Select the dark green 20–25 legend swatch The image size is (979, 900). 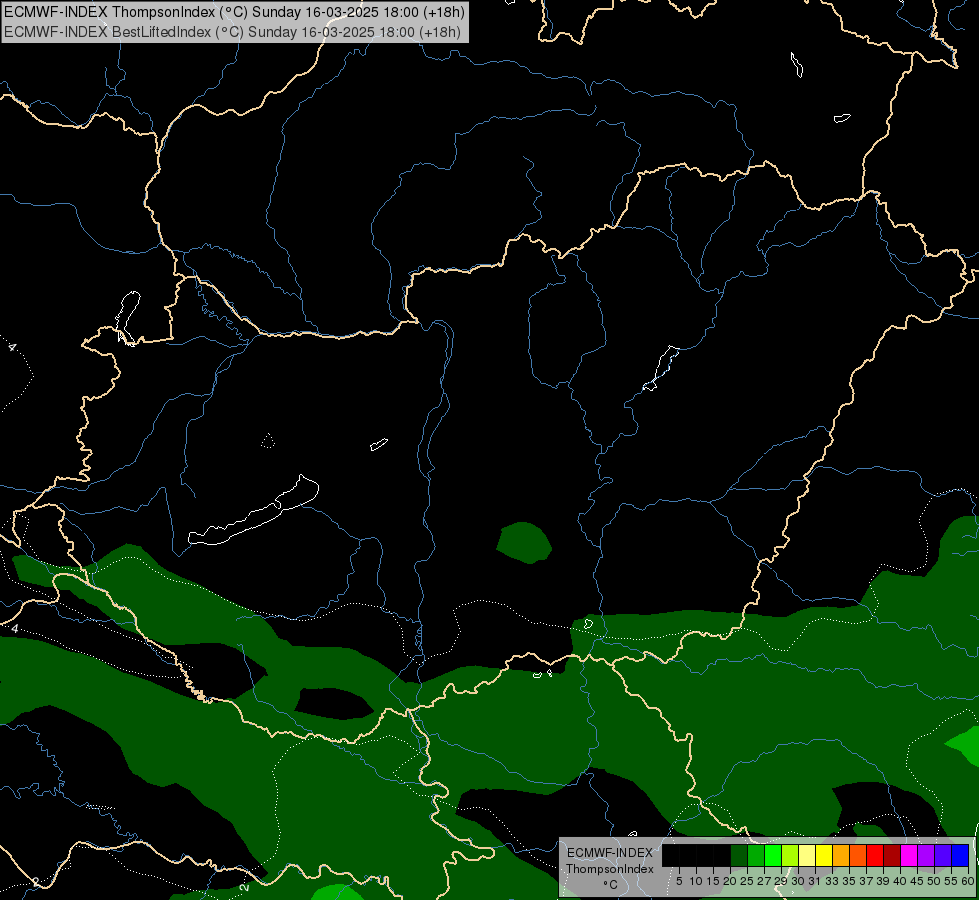pyautogui.click(x=739, y=855)
